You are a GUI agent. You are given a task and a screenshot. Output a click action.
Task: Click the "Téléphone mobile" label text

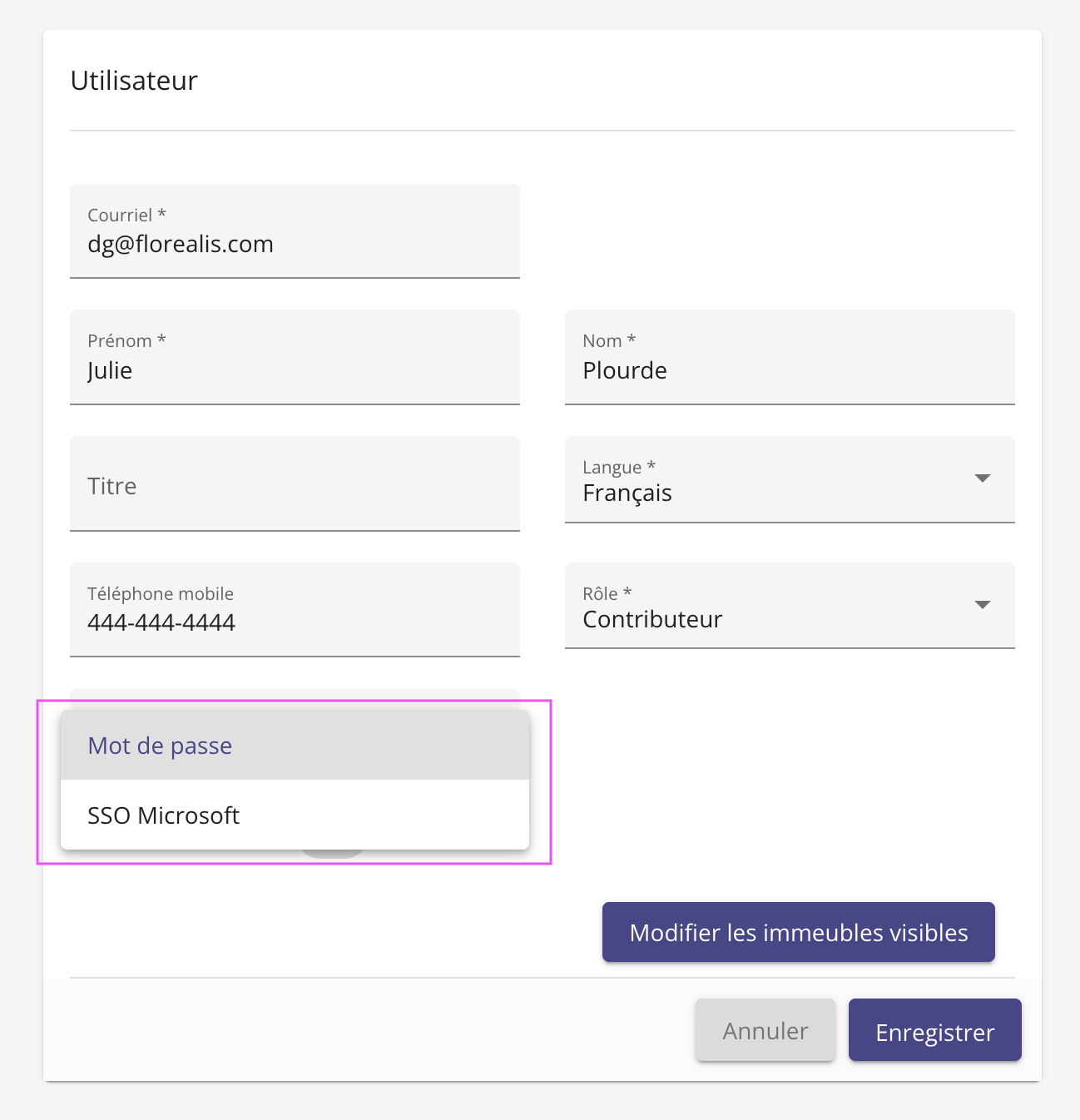[x=161, y=593]
